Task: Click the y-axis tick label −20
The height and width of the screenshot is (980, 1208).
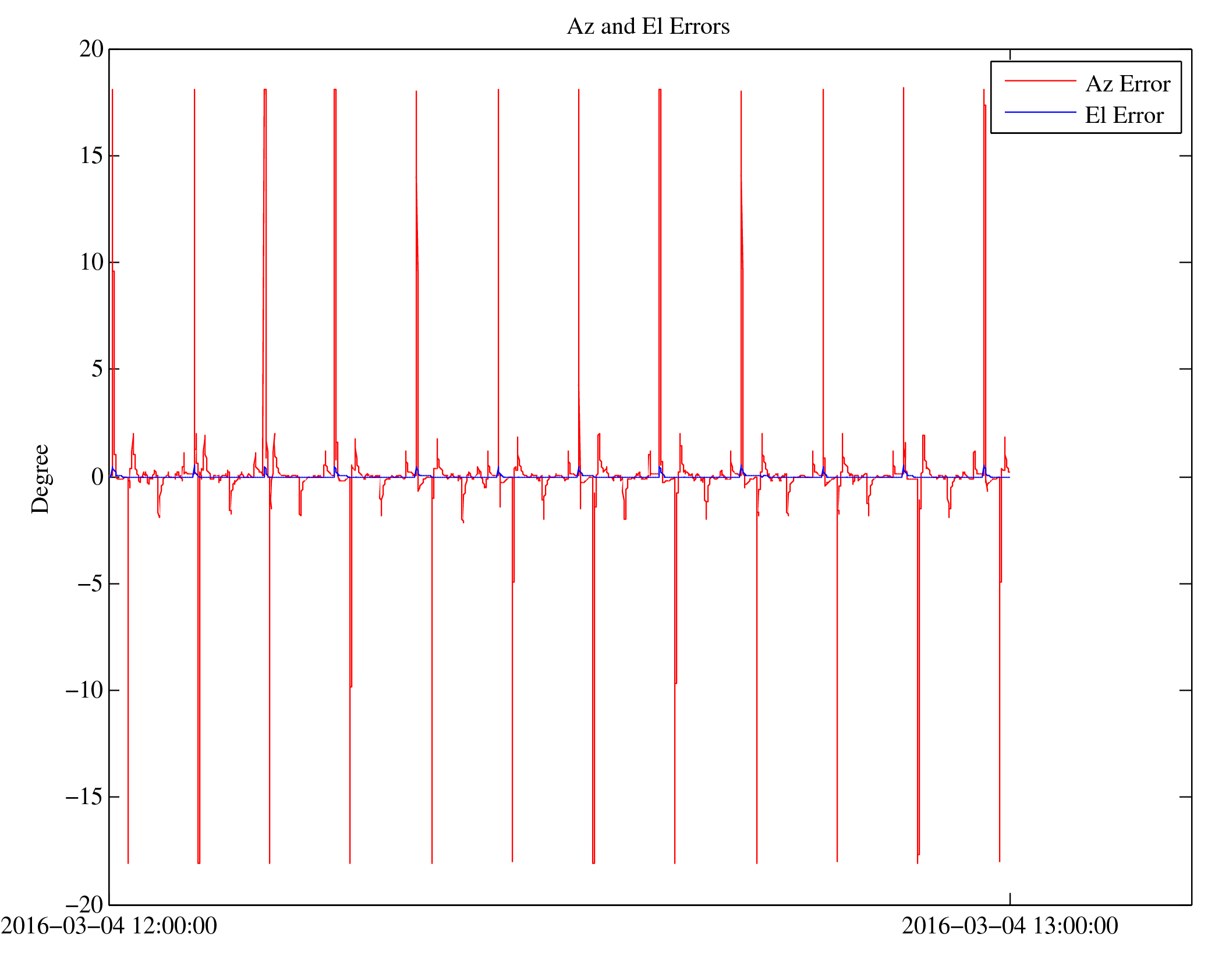Action: click(x=84, y=905)
